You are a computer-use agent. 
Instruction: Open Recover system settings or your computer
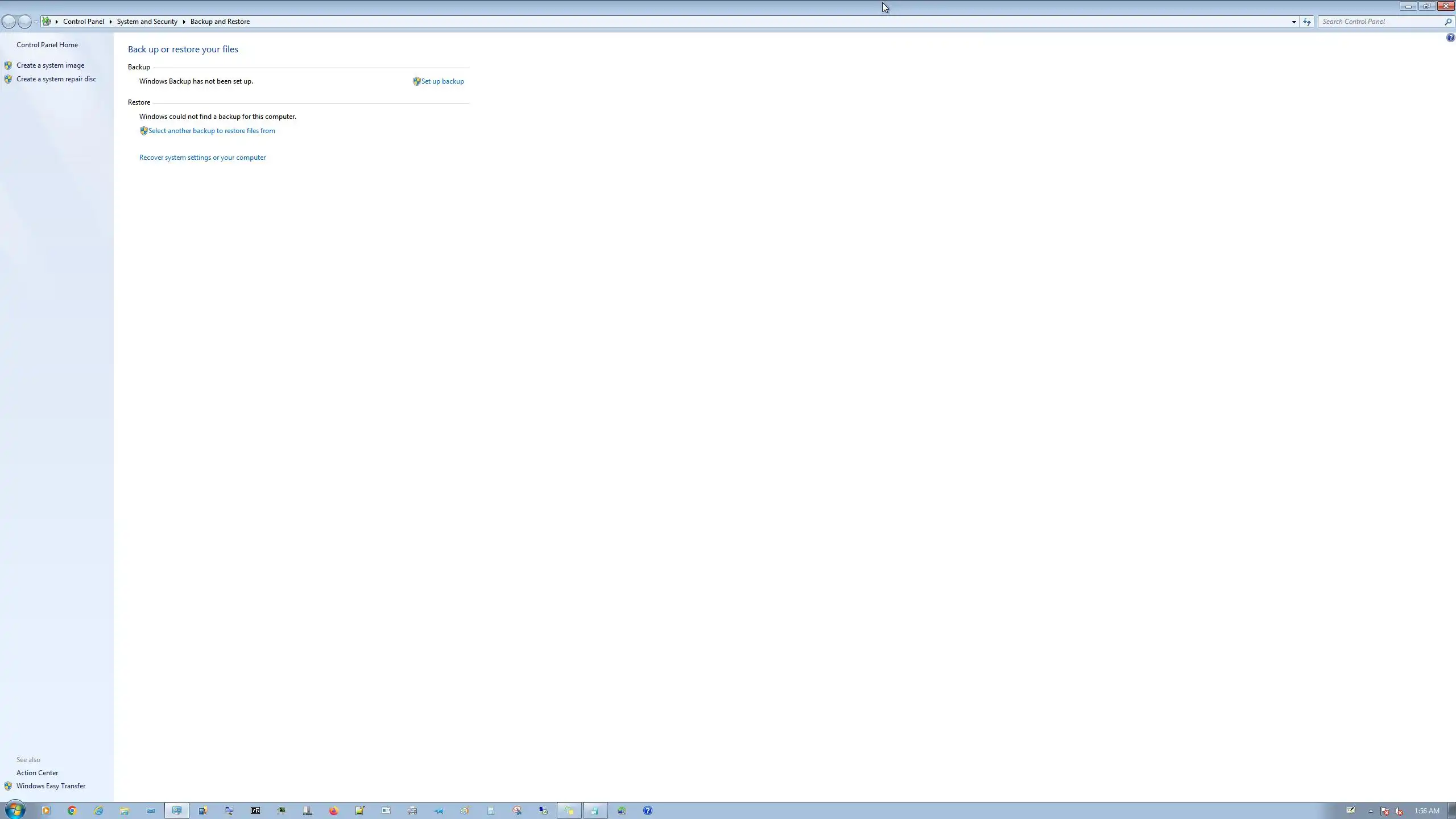pyautogui.click(x=202, y=158)
